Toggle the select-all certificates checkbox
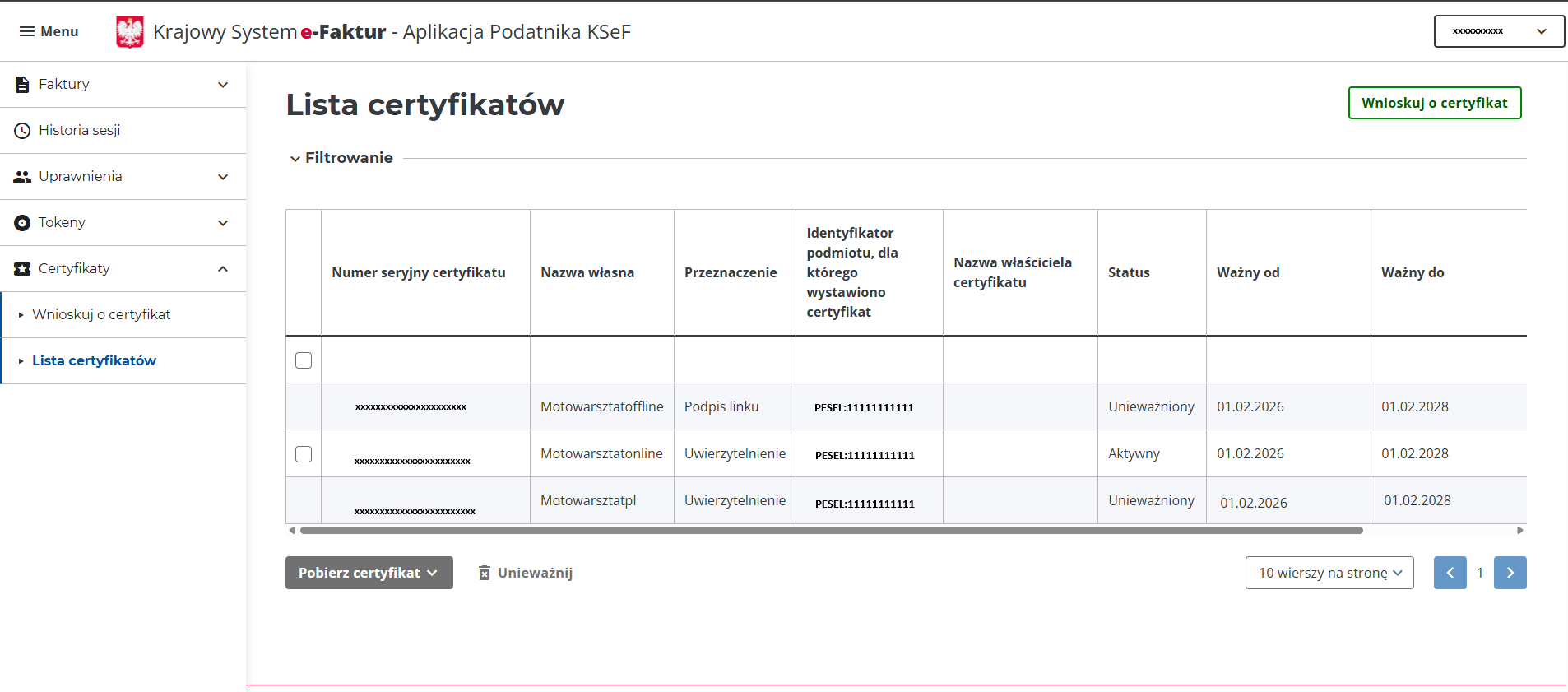This screenshot has width=1568, height=692. click(304, 360)
